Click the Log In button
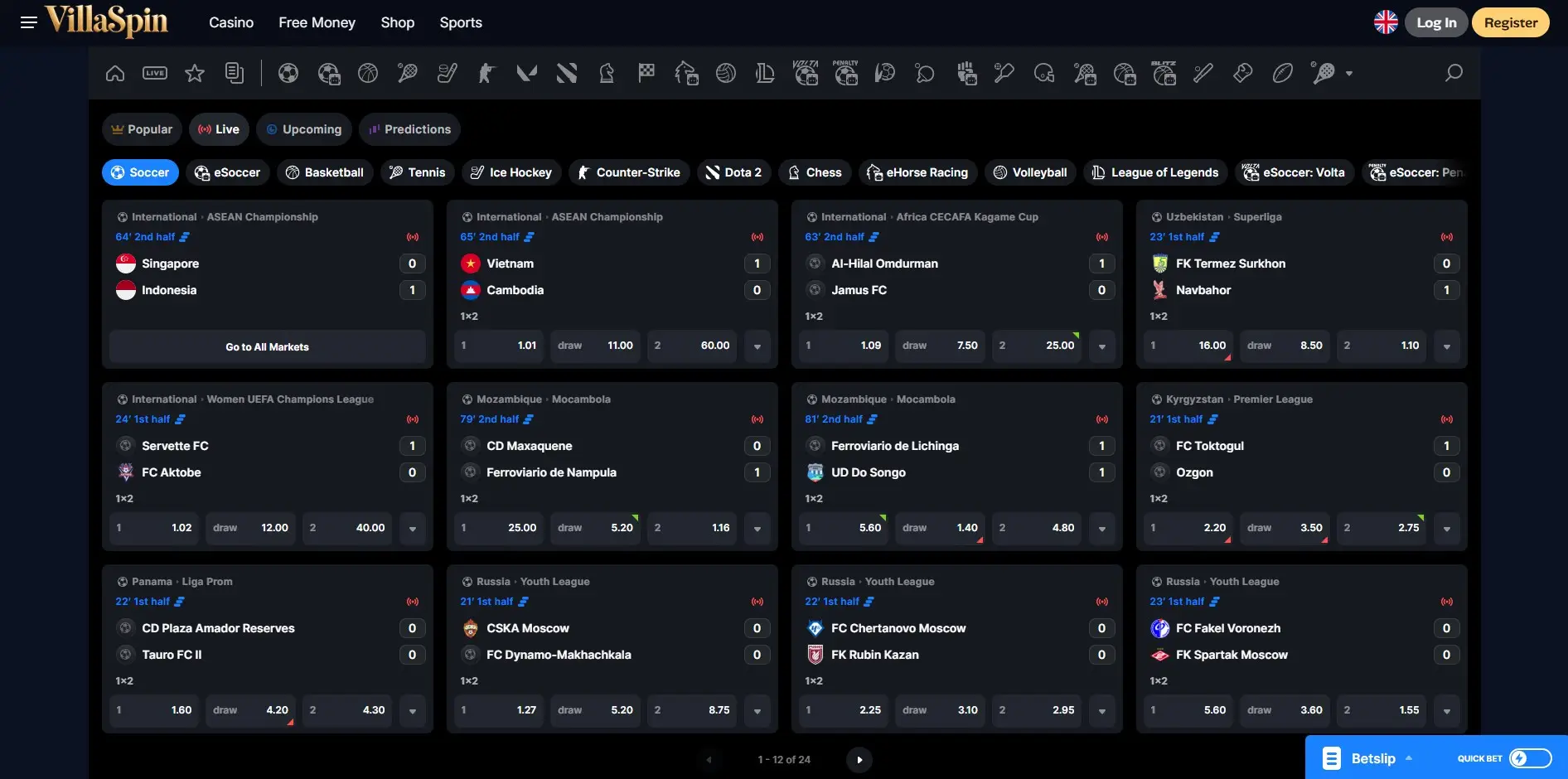Viewport: 1568px width, 779px height. [x=1436, y=22]
